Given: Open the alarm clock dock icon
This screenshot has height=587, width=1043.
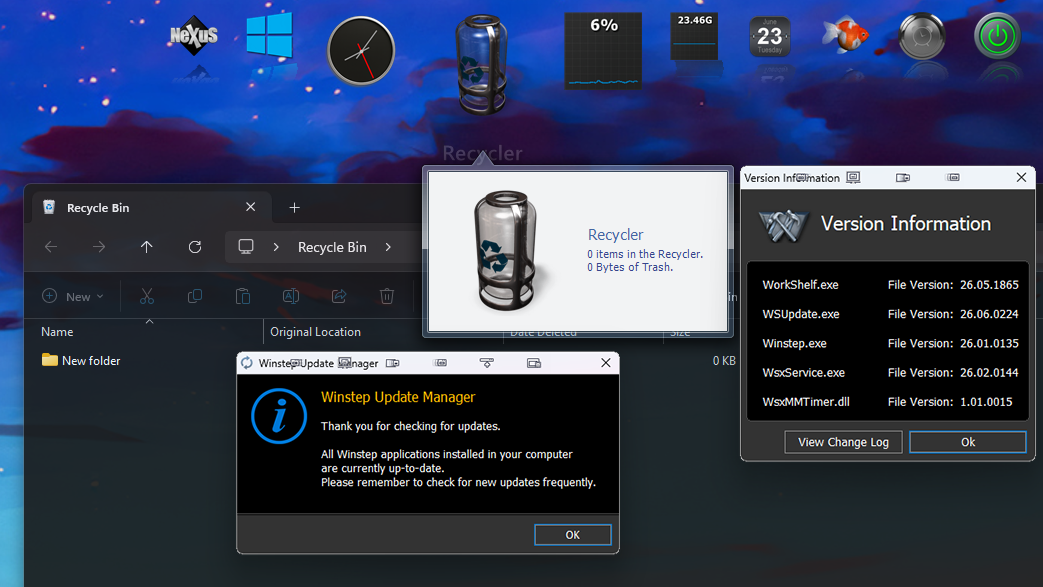Looking at the screenshot, I should tap(921, 36).
